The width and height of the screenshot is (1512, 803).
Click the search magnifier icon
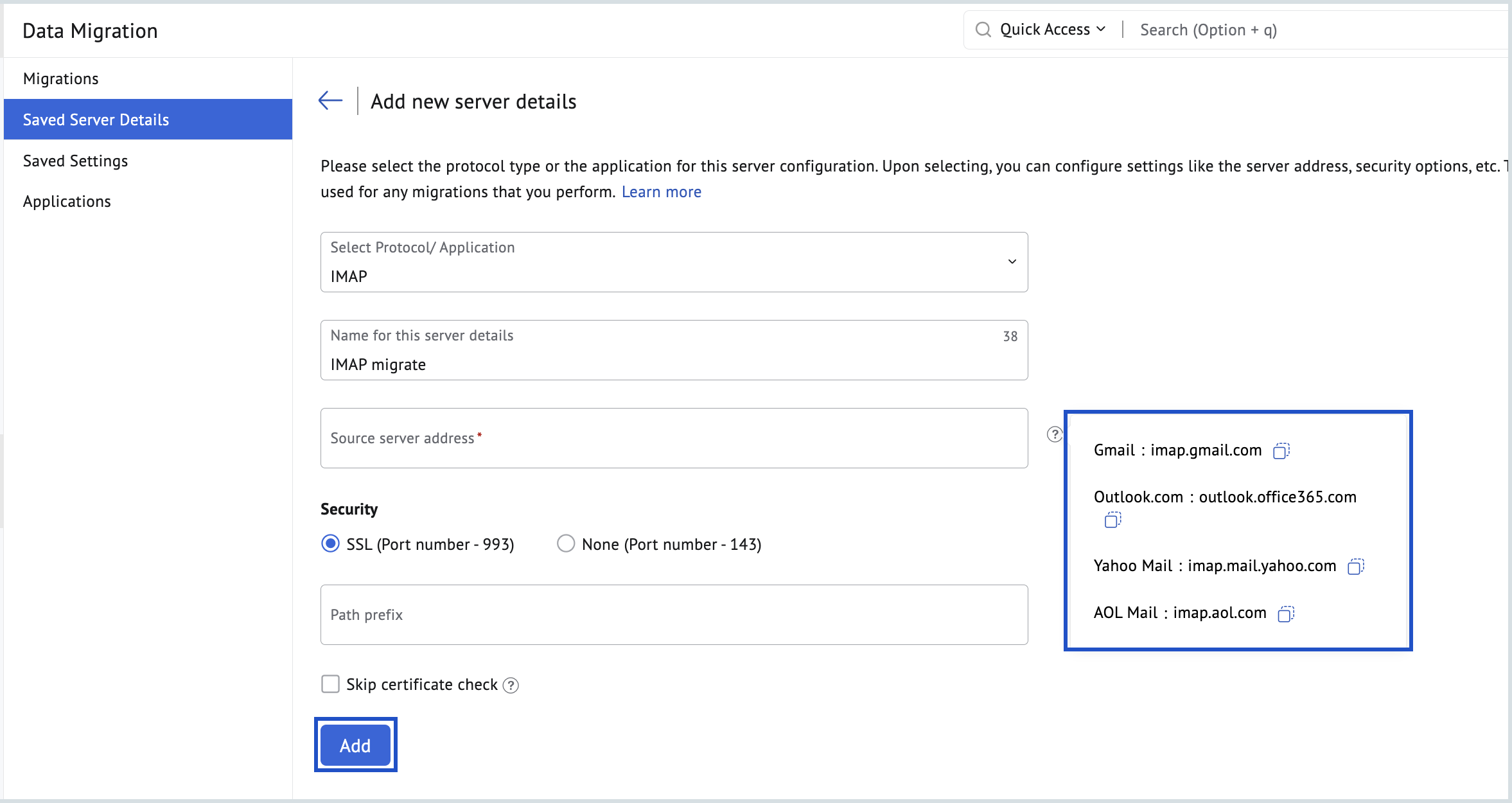pos(983,30)
